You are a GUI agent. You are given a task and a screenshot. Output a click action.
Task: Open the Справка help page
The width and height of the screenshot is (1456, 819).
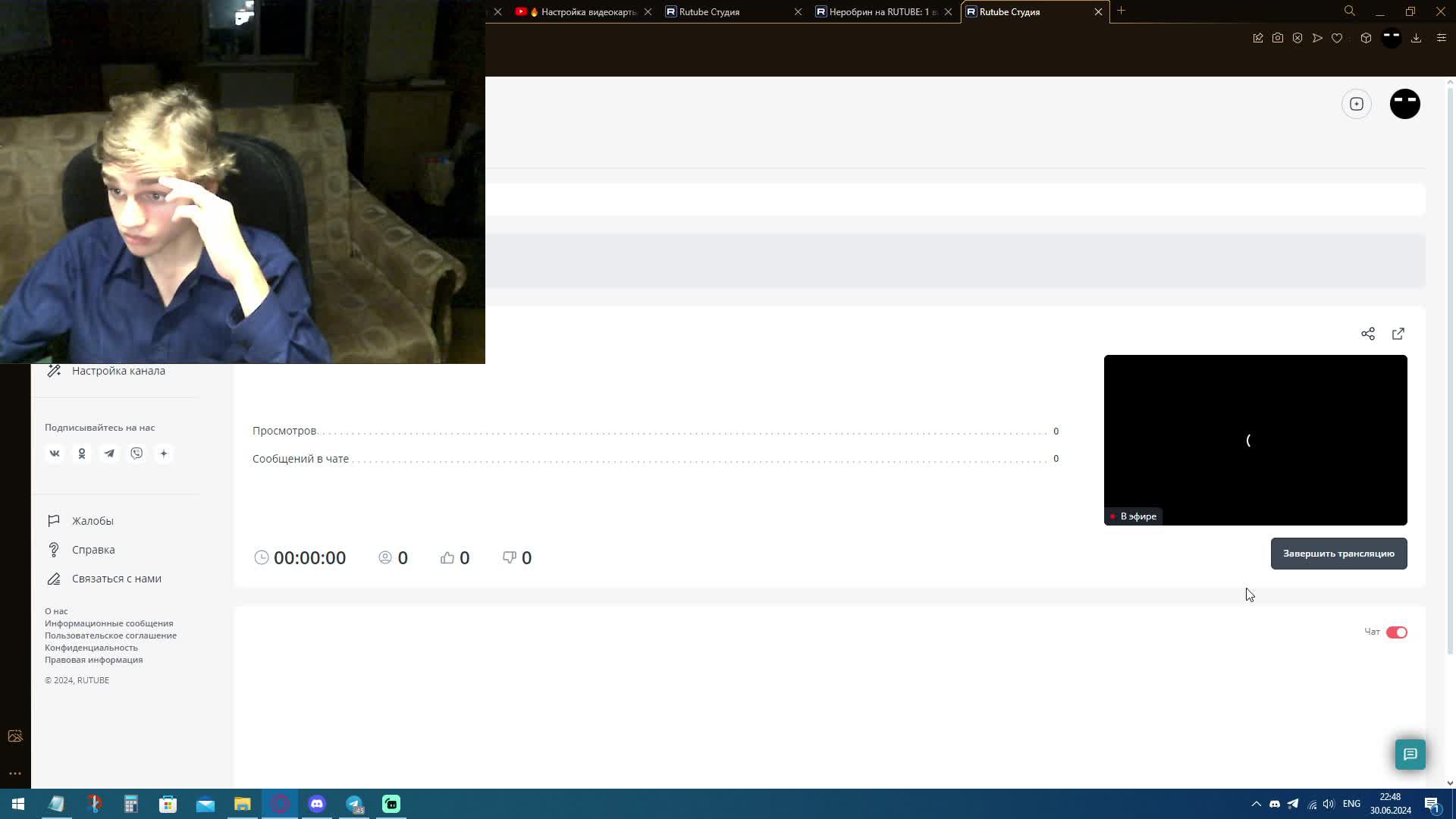(93, 550)
